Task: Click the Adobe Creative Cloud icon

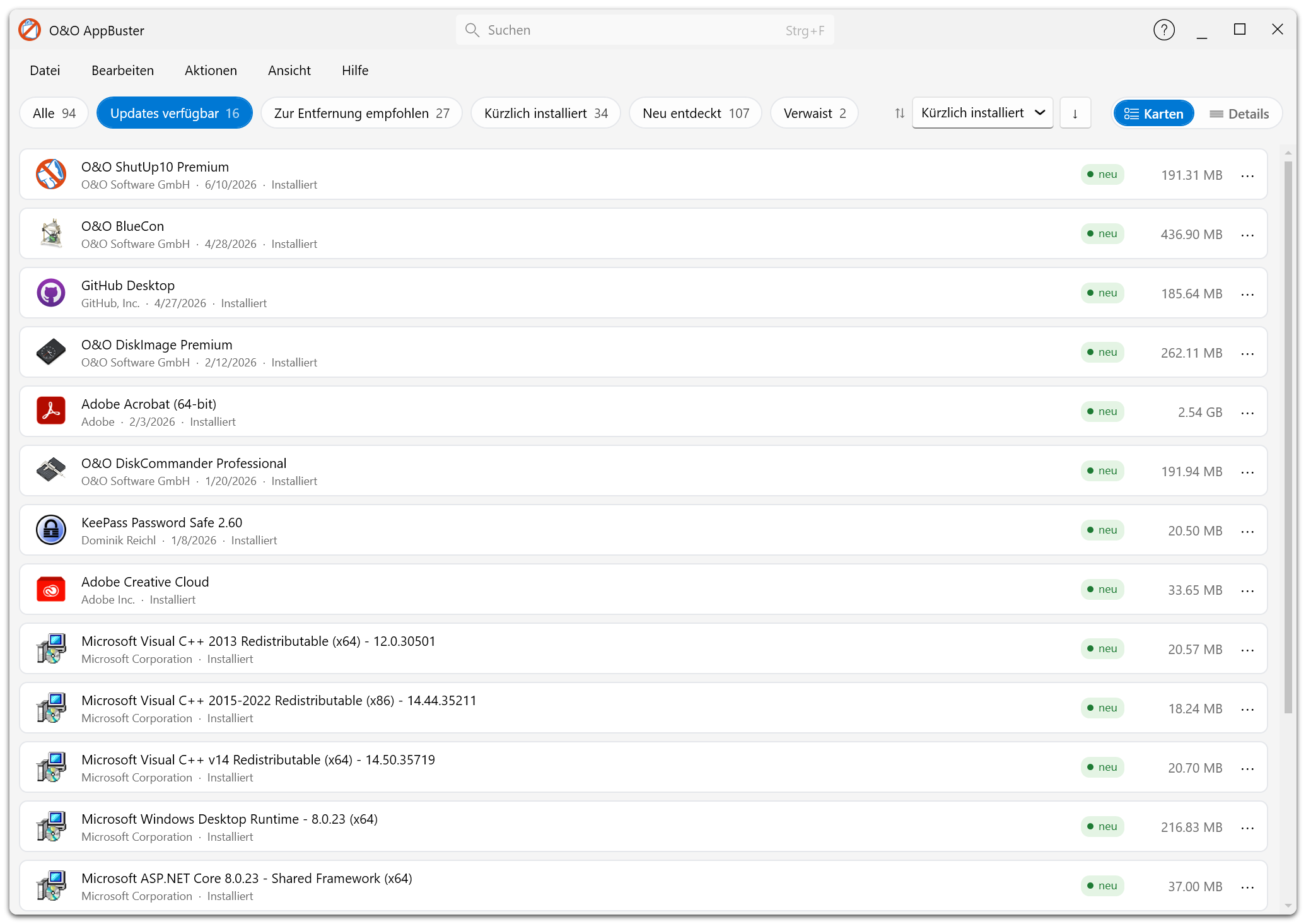Action: [x=51, y=589]
